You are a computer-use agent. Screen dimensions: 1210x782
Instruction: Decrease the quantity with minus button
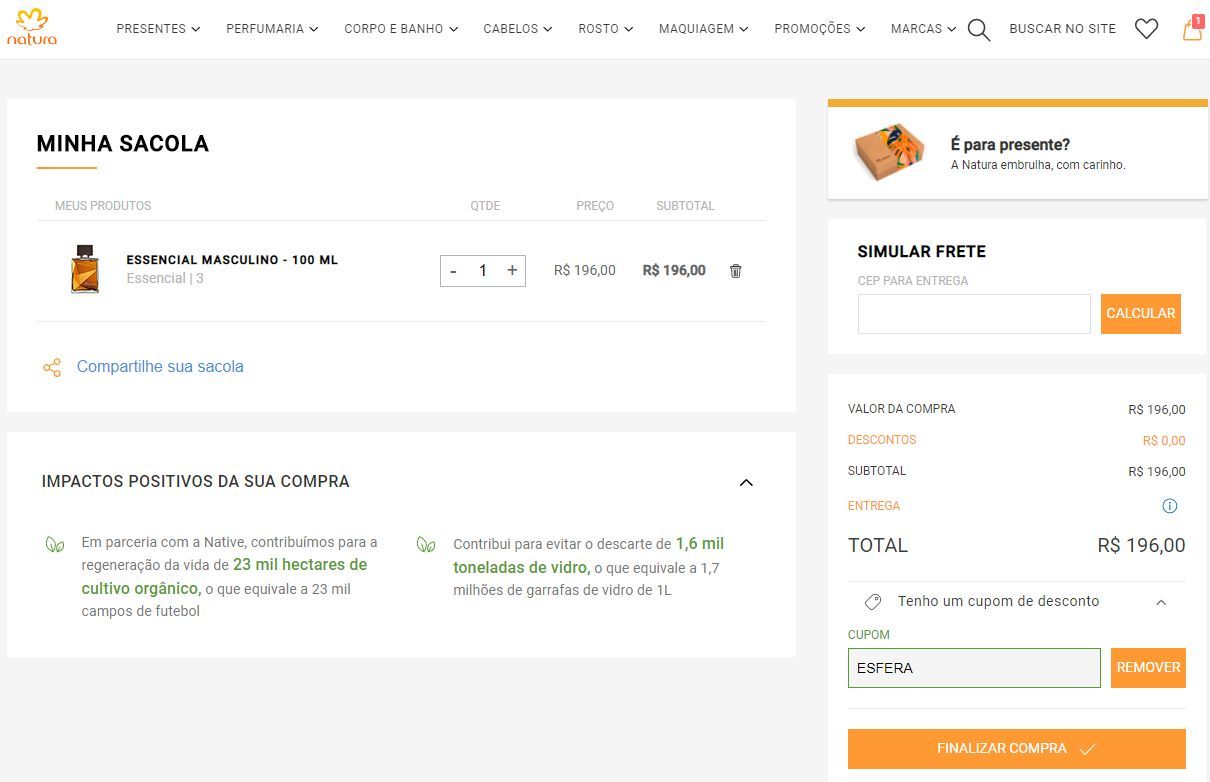(453, 271)
